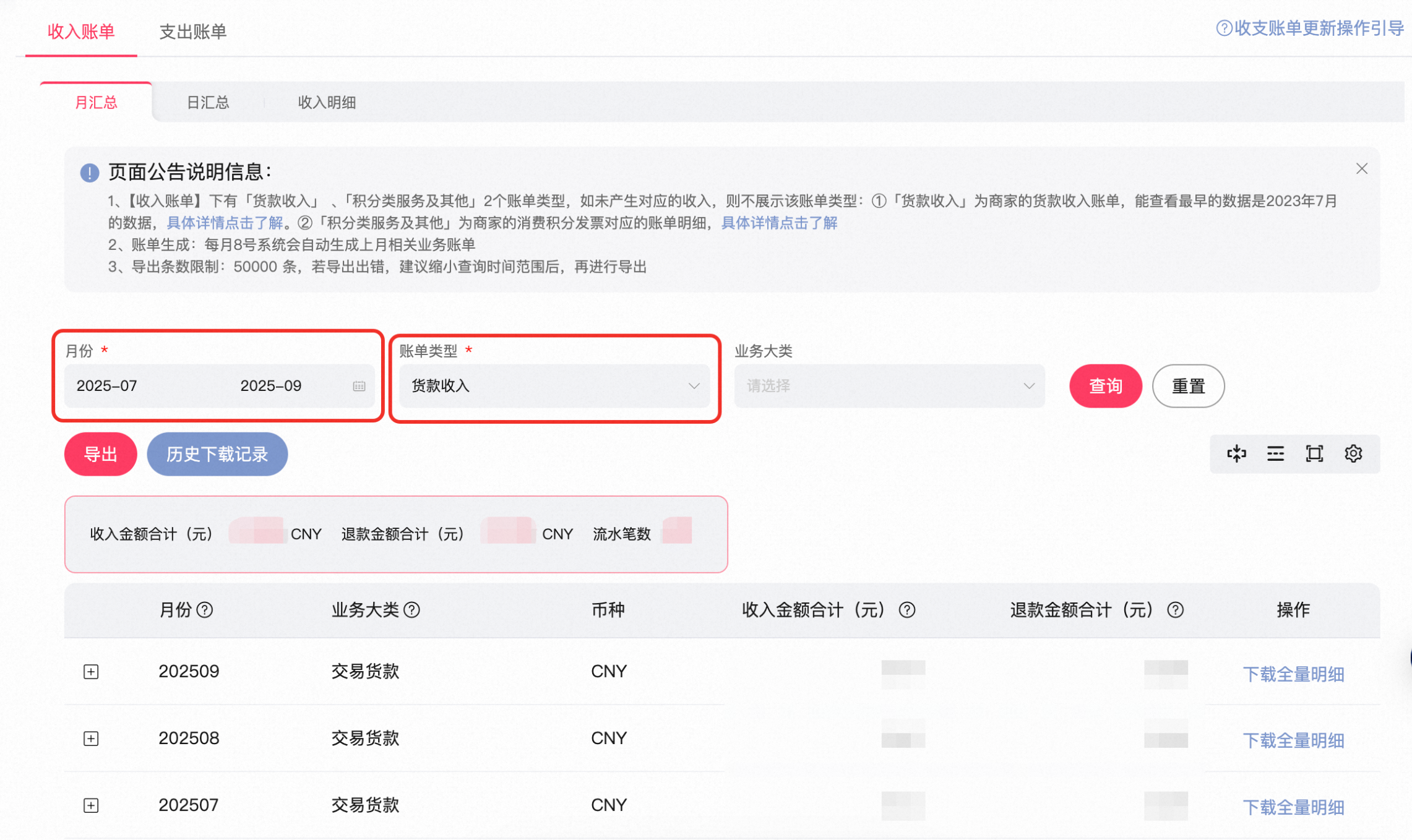
Task: Click the row density toolbar icon
Action: (1275, 453)
